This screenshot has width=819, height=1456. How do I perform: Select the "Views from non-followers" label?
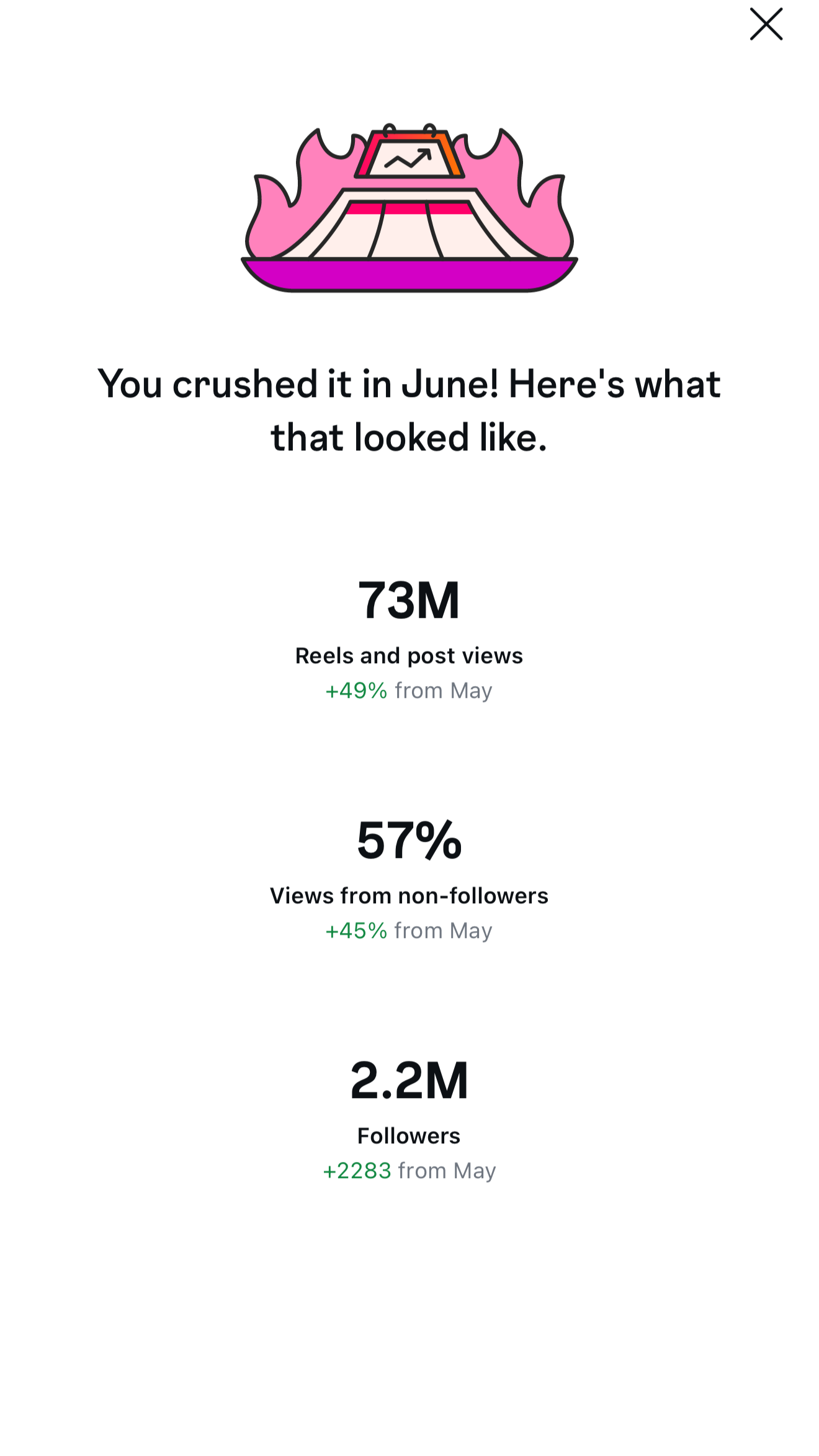409,896
